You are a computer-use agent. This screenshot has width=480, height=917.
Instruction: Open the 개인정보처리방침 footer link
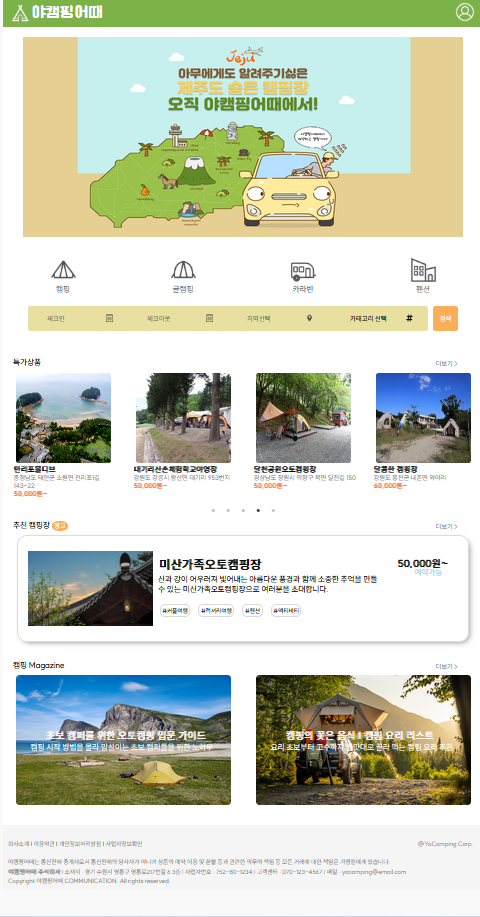81,843
